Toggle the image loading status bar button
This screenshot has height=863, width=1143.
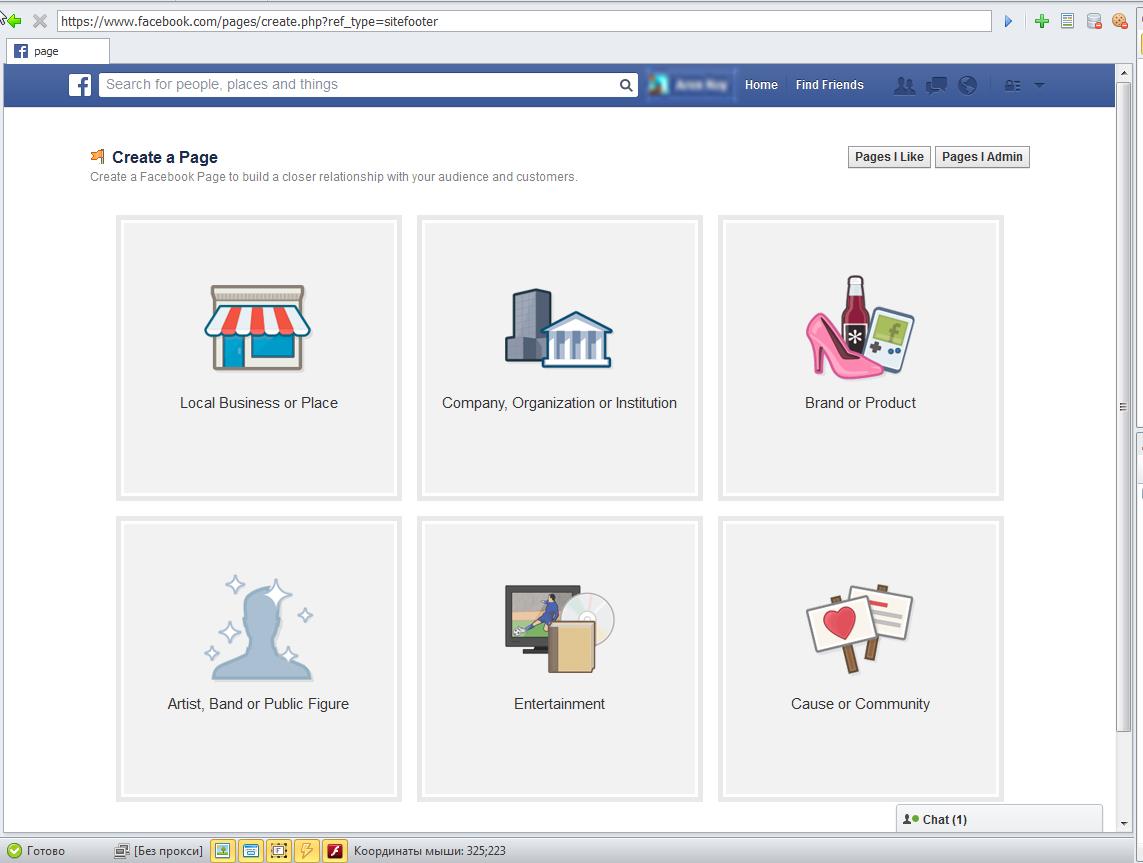[222, 851]
